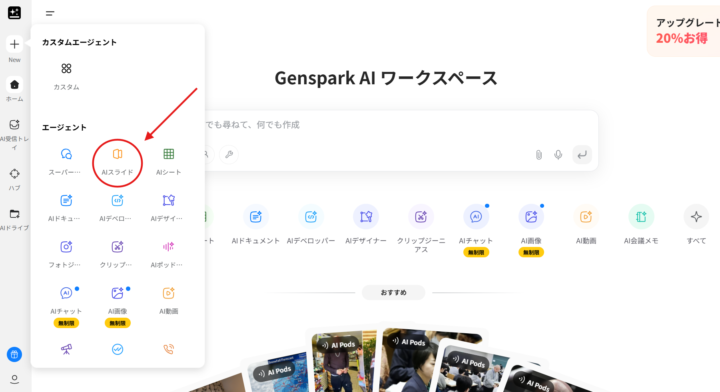Open the AIスライド agent

(x=118, y=162)
